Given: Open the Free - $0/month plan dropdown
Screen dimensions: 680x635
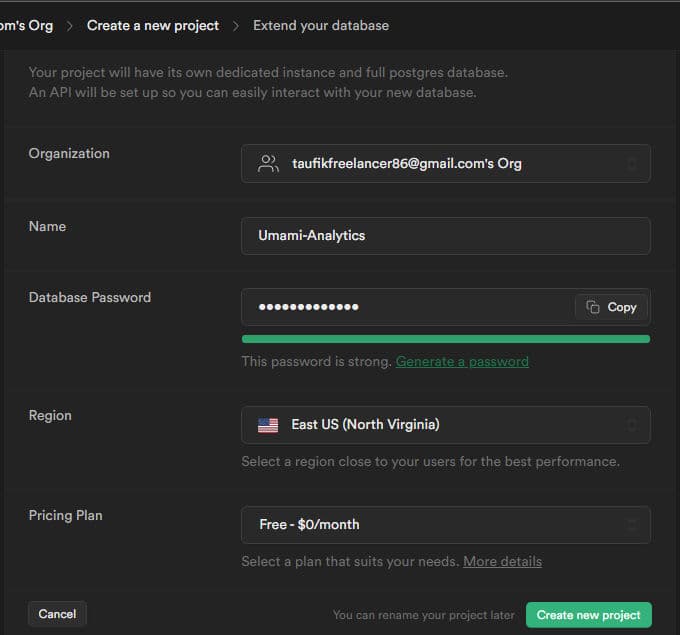Looking at the screenshot, I should pyautogui.click(x=445, y=525).
